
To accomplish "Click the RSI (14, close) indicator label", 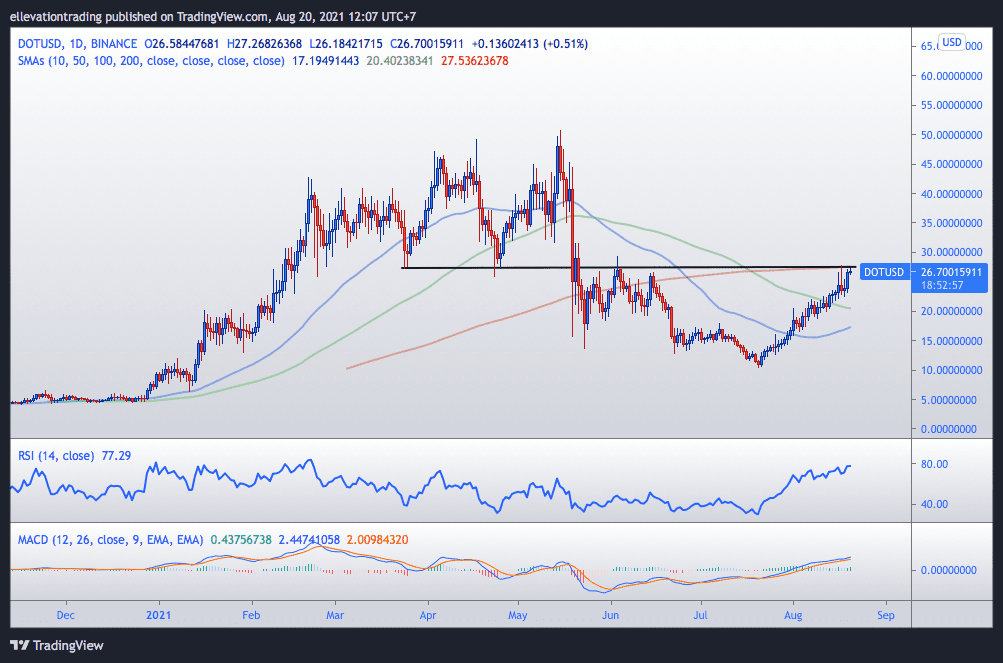I will tap(58, 455).
